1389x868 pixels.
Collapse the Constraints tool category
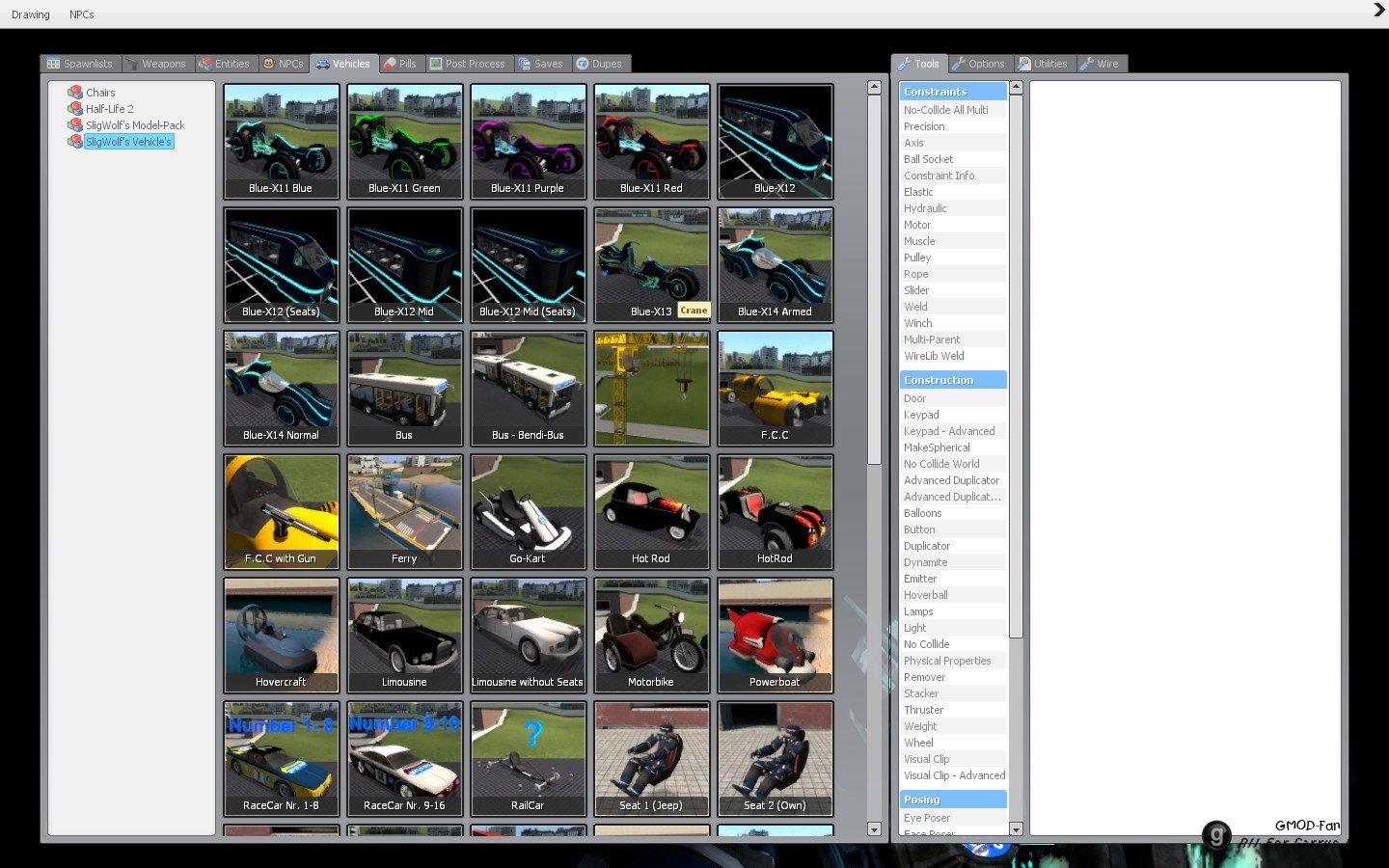[953, 92]
